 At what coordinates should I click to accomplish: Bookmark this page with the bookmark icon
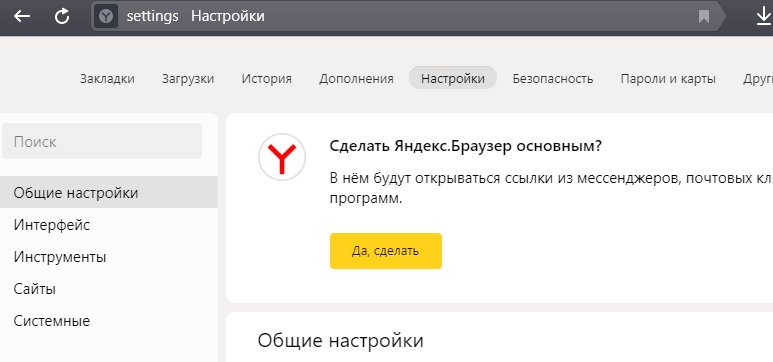point(704,17)
